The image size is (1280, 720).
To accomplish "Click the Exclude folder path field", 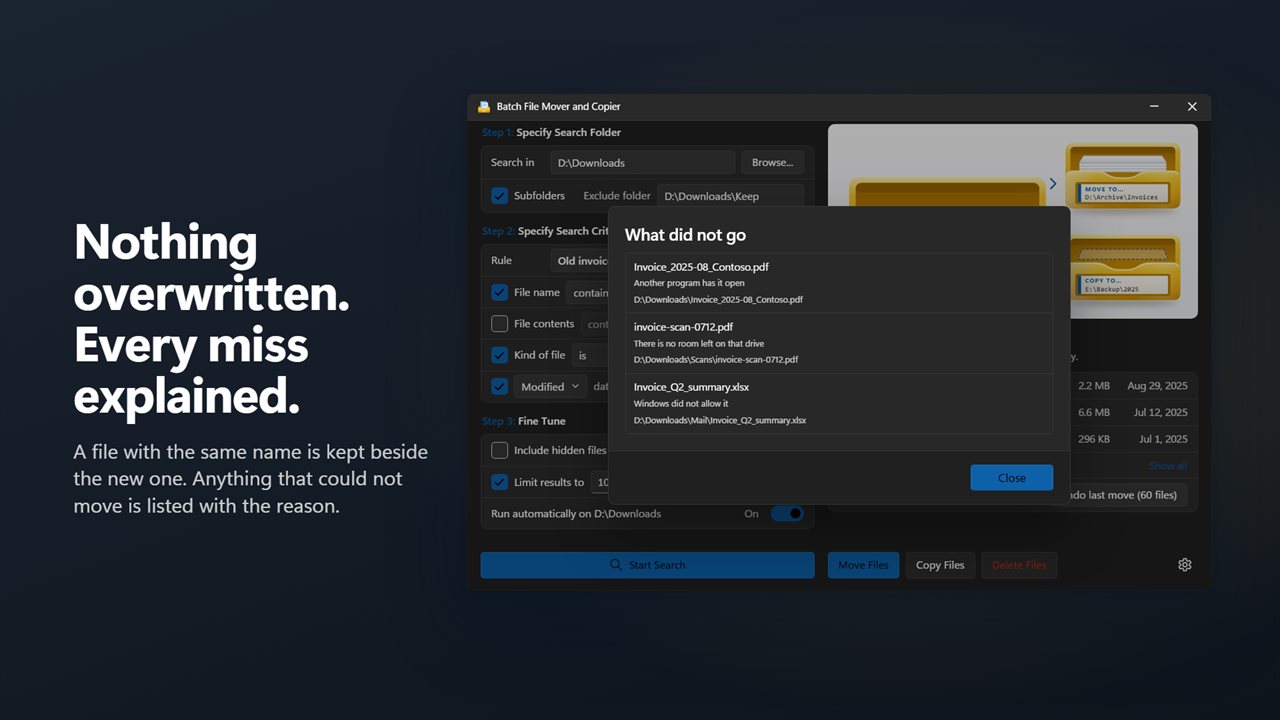I will (730, 196).
